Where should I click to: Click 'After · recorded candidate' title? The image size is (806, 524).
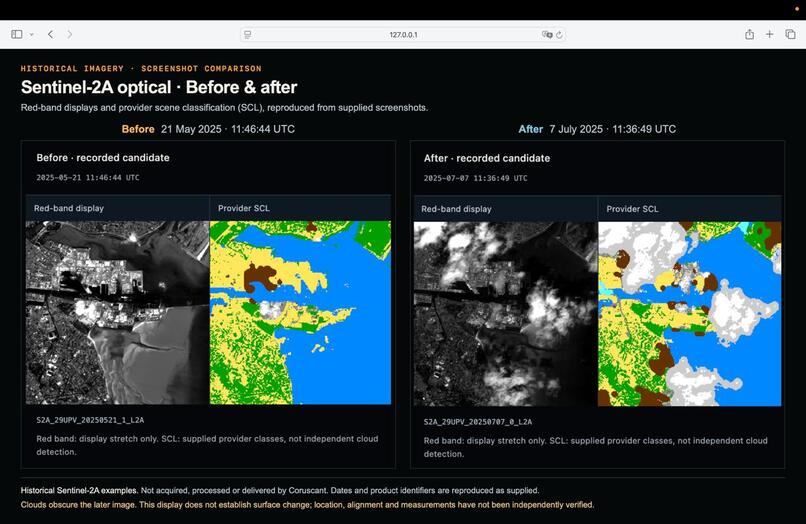[x=487, y=158]
